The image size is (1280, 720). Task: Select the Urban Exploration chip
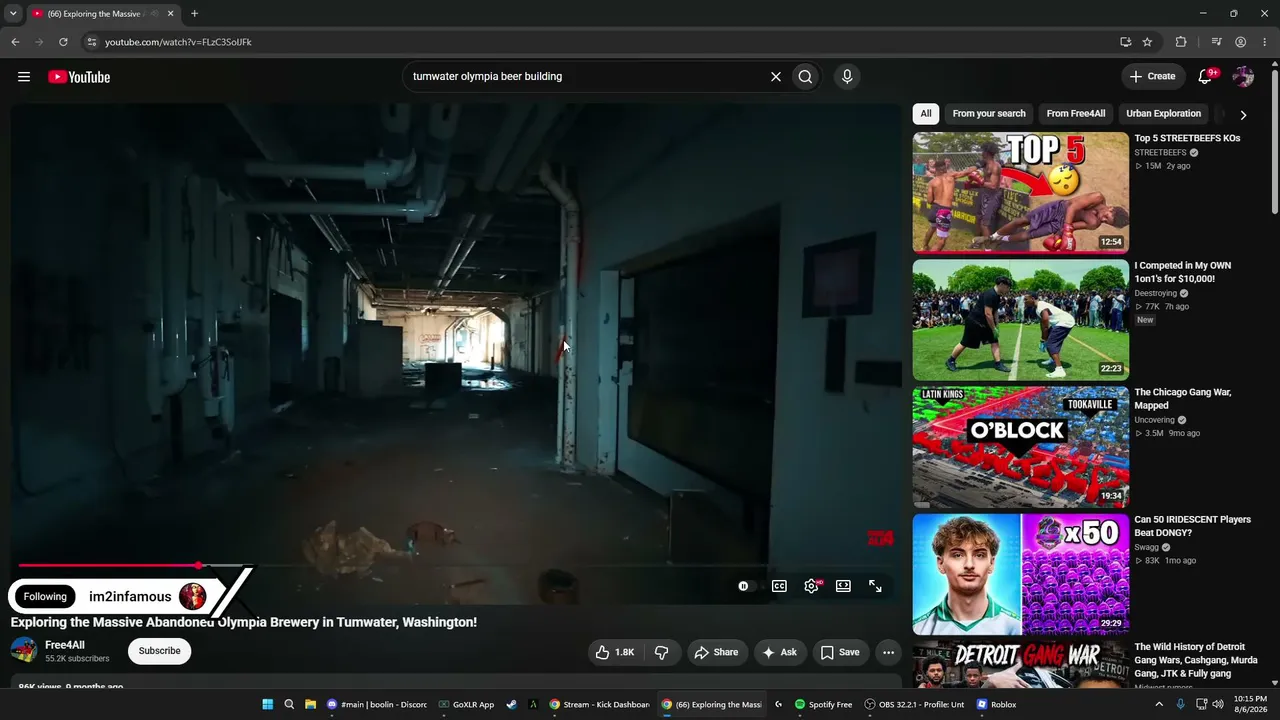click(x=1163, y=114)
